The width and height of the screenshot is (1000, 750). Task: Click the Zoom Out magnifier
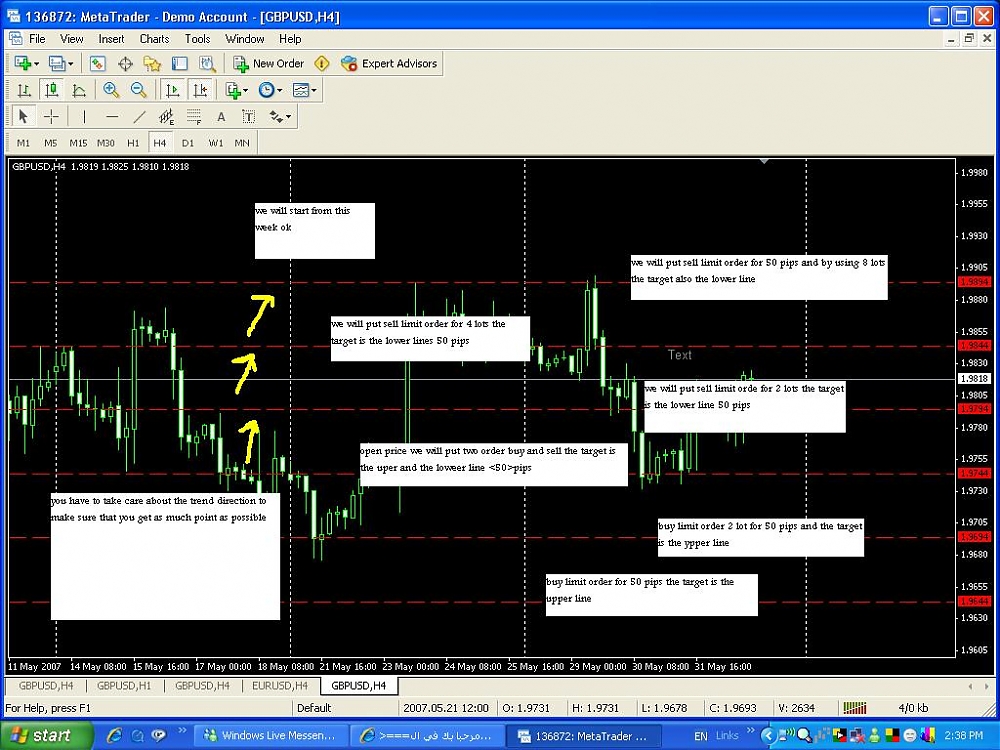tap(138, 90)
